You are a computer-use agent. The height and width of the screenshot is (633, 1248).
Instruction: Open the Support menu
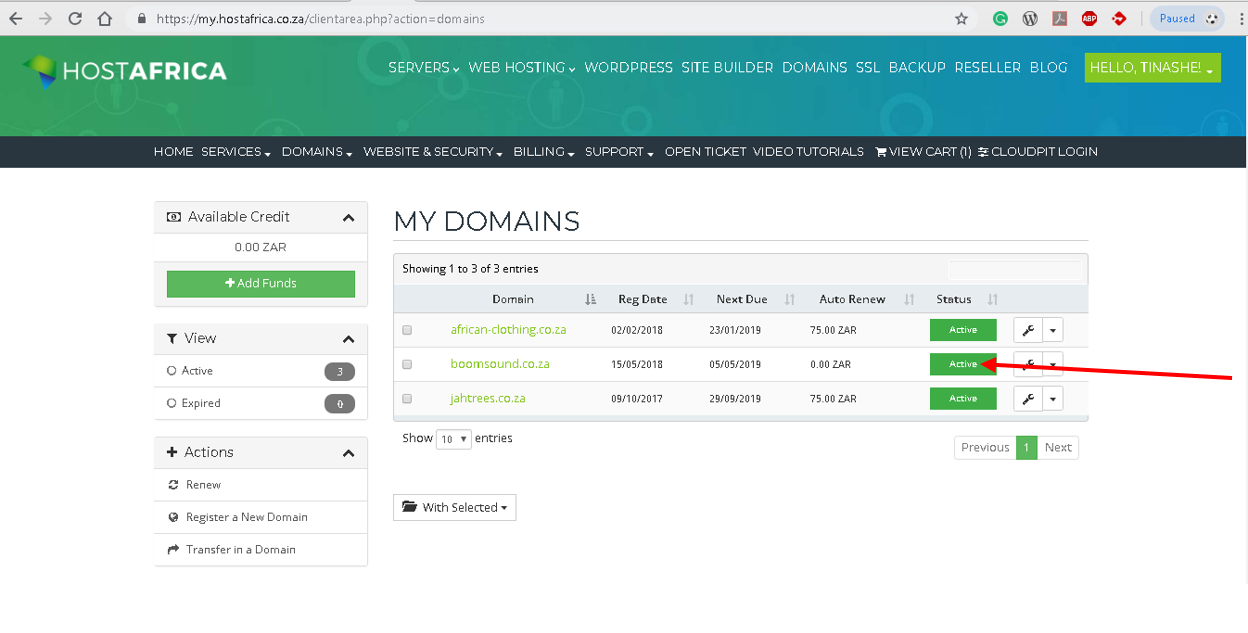[619, 152]
